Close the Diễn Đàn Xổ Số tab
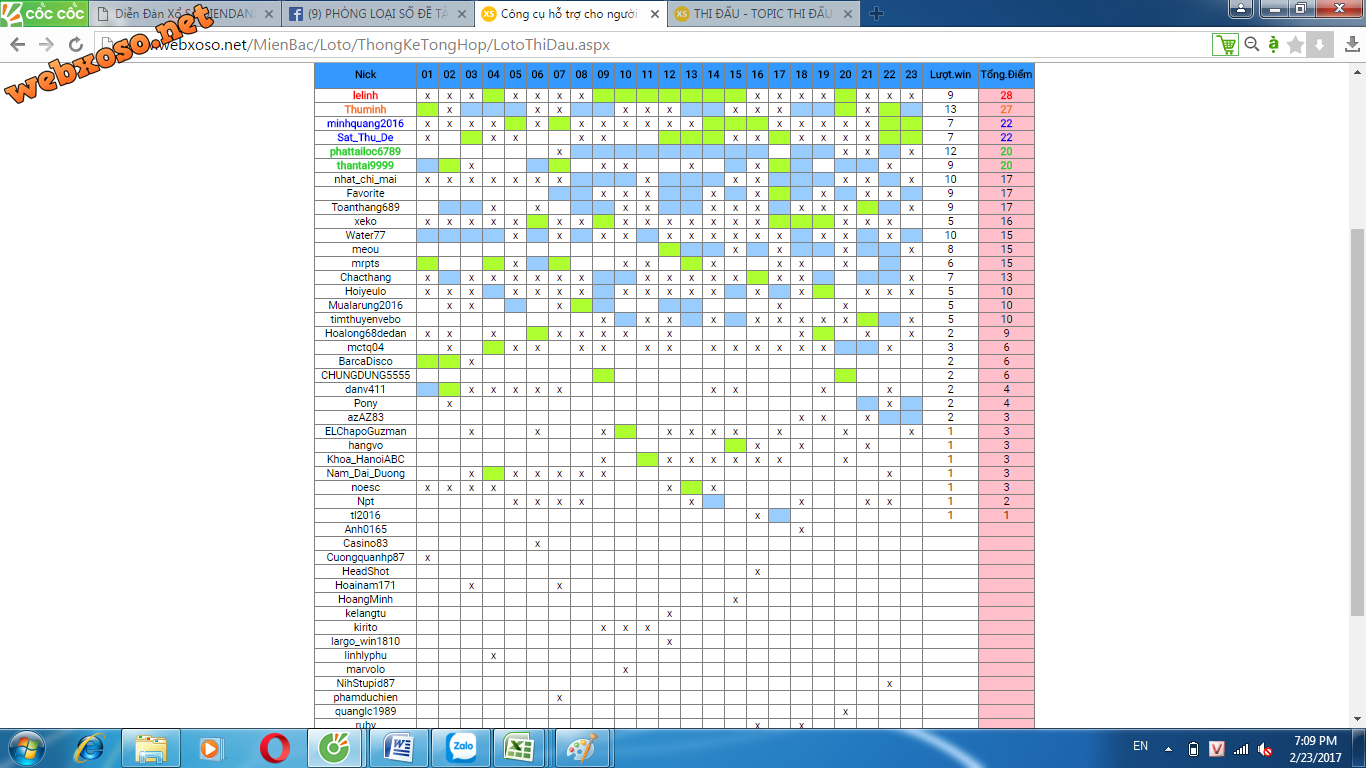 pyautogui.click(x=268, y=14)
